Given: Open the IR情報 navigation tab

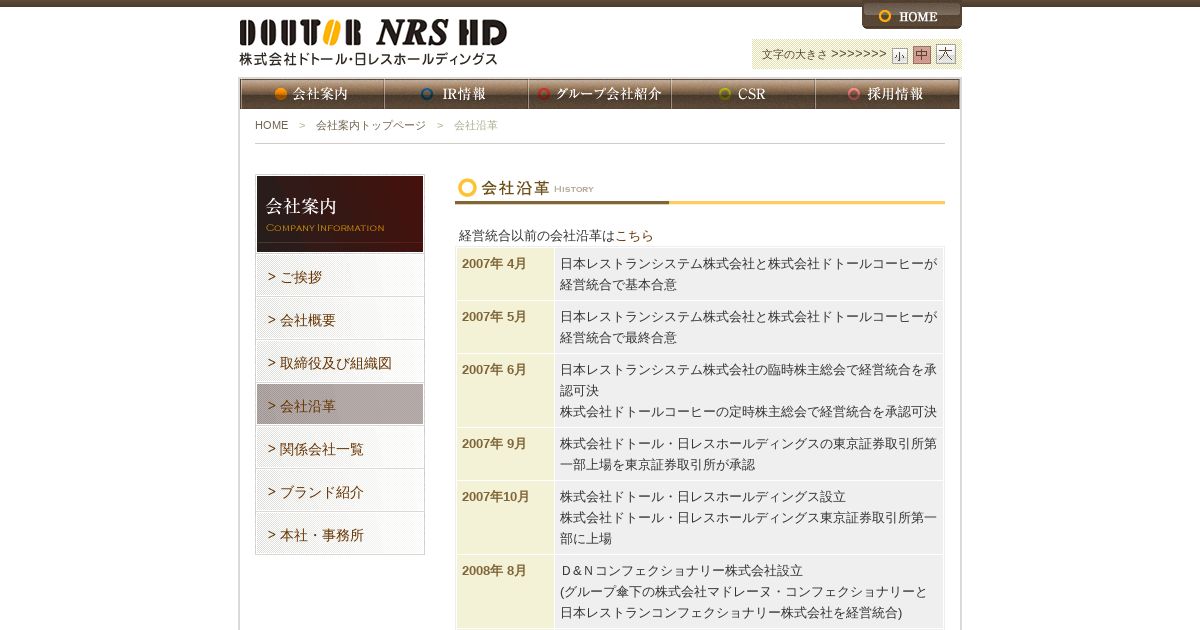Looking at the screenshot, I should pyautogui.click(x=456, y=94).
